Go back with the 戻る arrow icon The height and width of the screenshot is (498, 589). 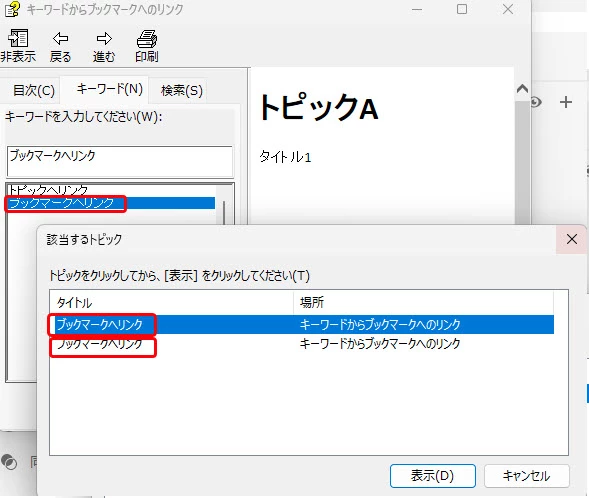(60, 38)
